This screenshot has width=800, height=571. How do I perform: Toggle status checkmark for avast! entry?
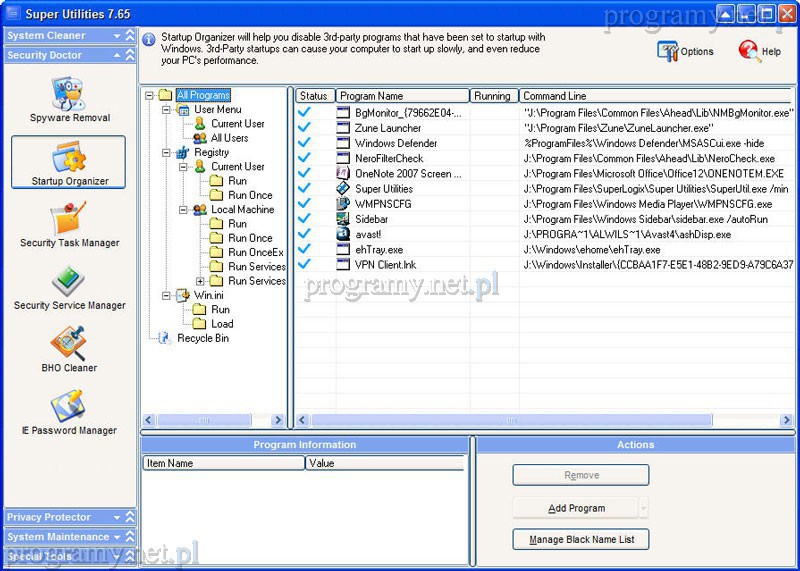click(305, 233)
